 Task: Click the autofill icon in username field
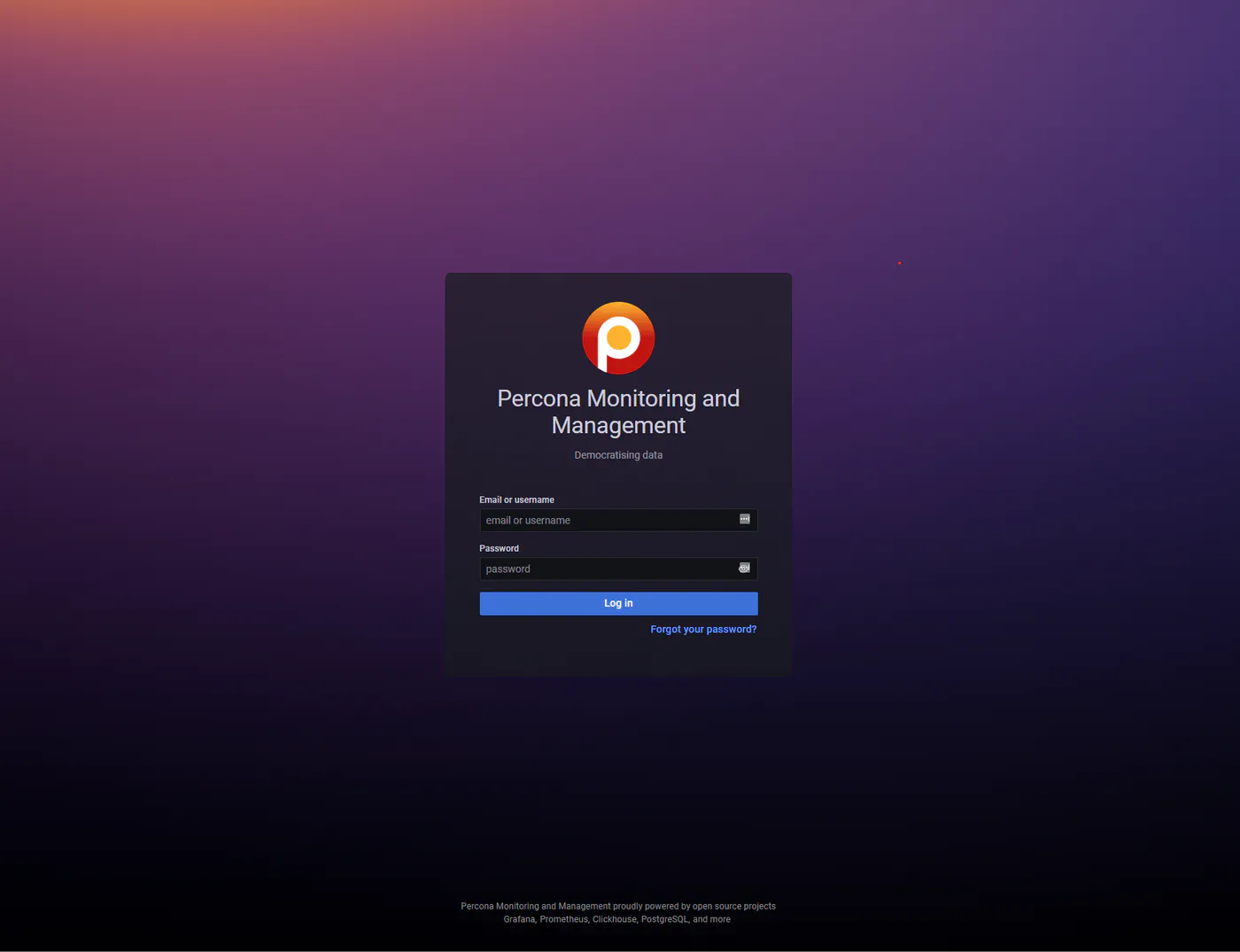pyautogui.click(x=744, y=519)
